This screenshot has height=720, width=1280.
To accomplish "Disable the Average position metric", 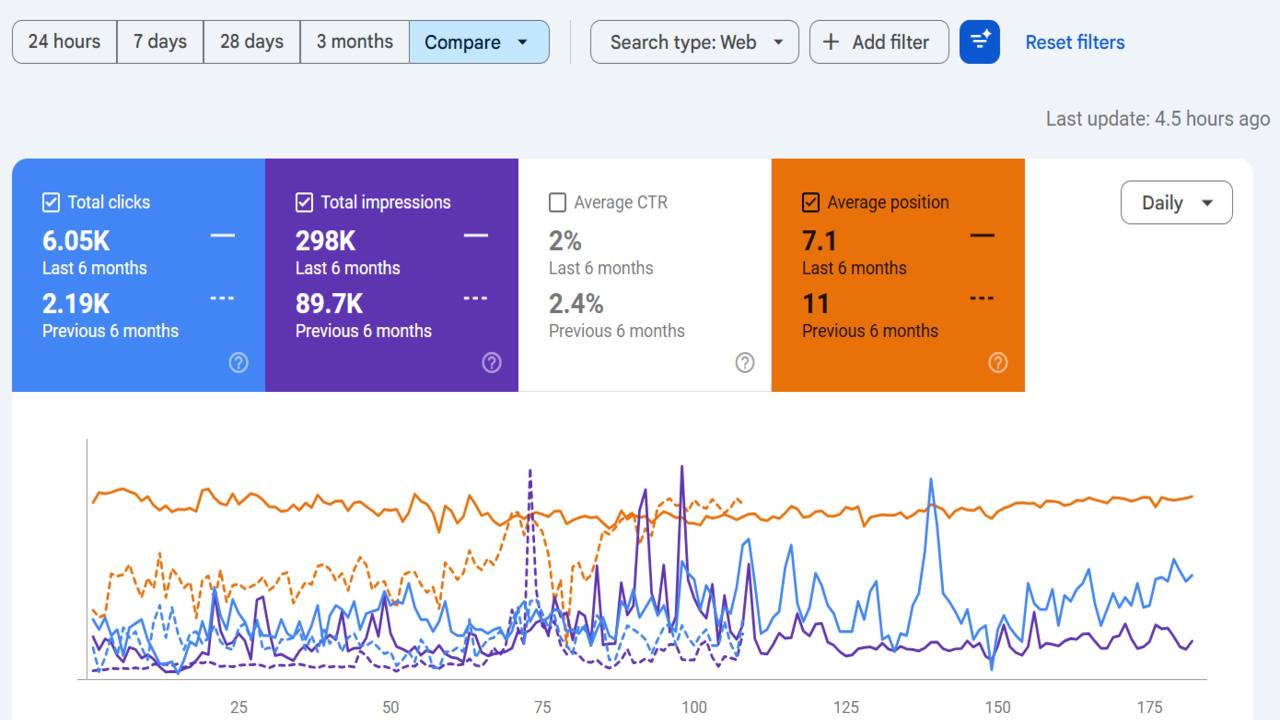I will 809,202.
